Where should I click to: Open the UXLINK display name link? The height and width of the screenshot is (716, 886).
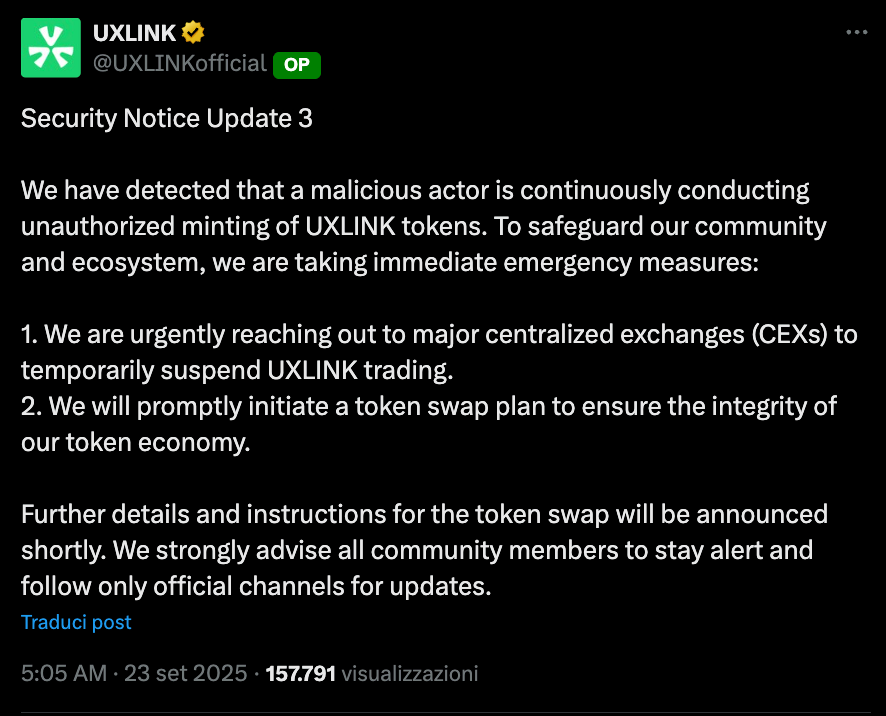(134, 33)
